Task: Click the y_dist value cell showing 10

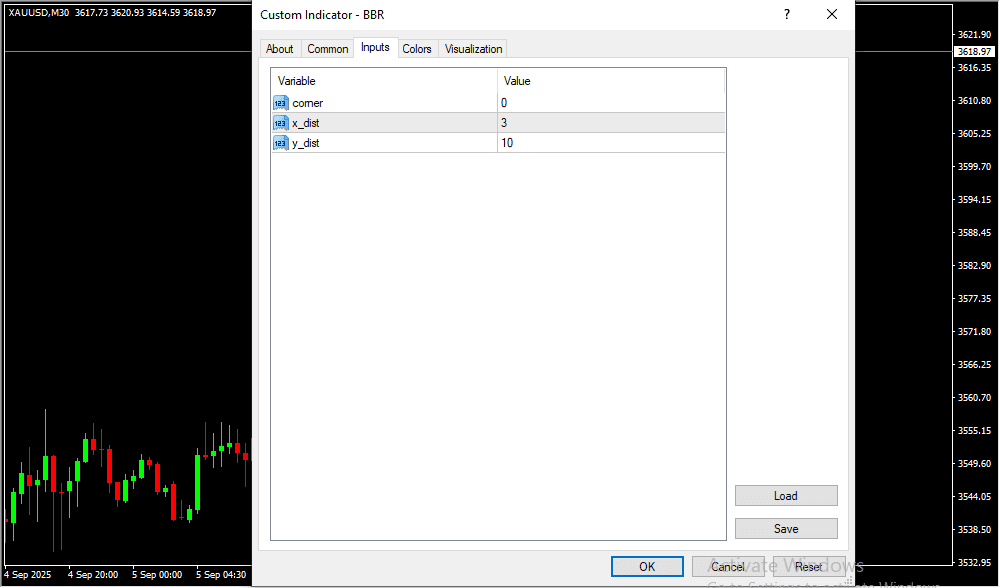Action: point(611,143)
